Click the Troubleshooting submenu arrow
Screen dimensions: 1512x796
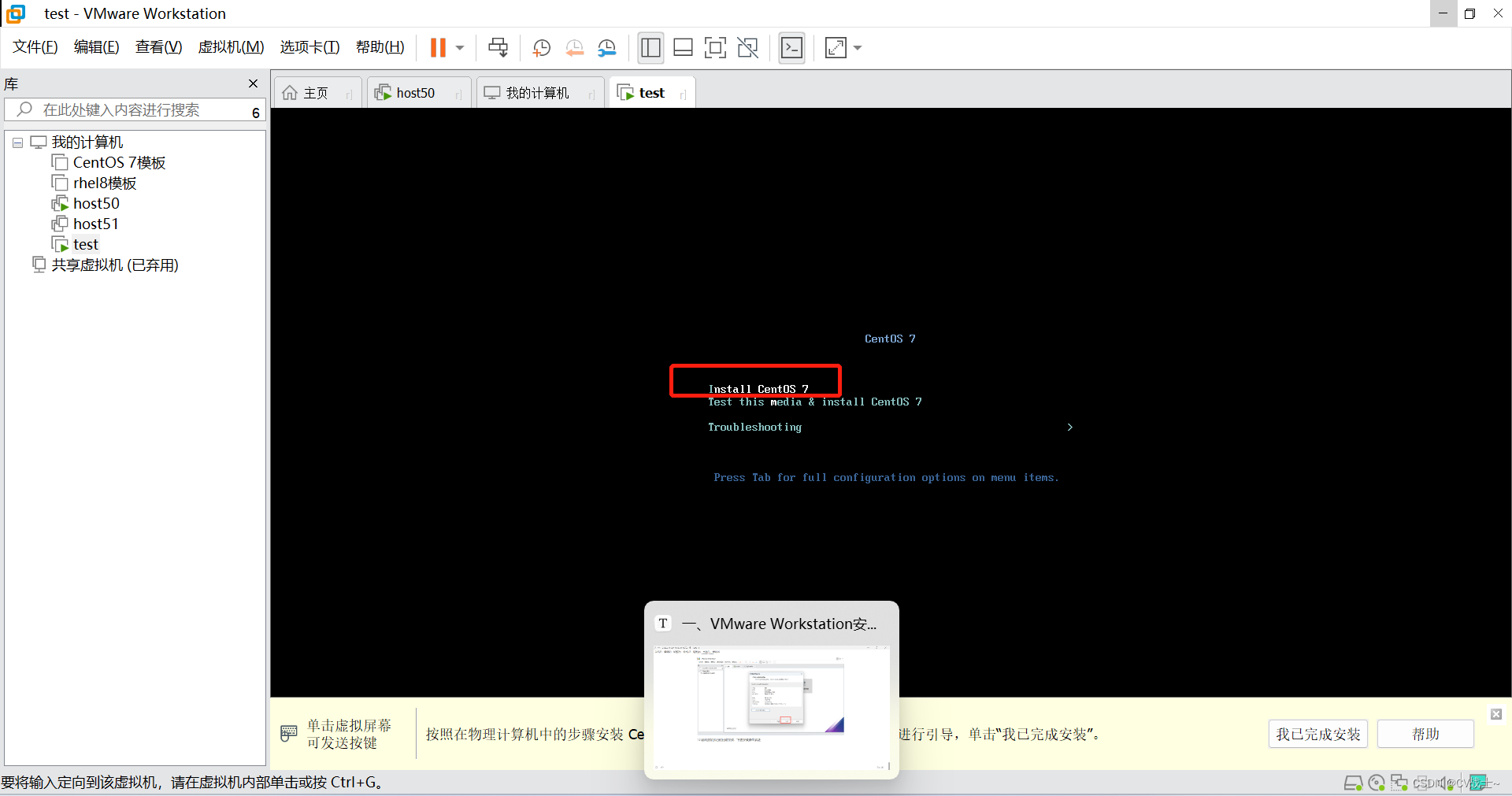pyautogui.click(x=1069, y=427)
